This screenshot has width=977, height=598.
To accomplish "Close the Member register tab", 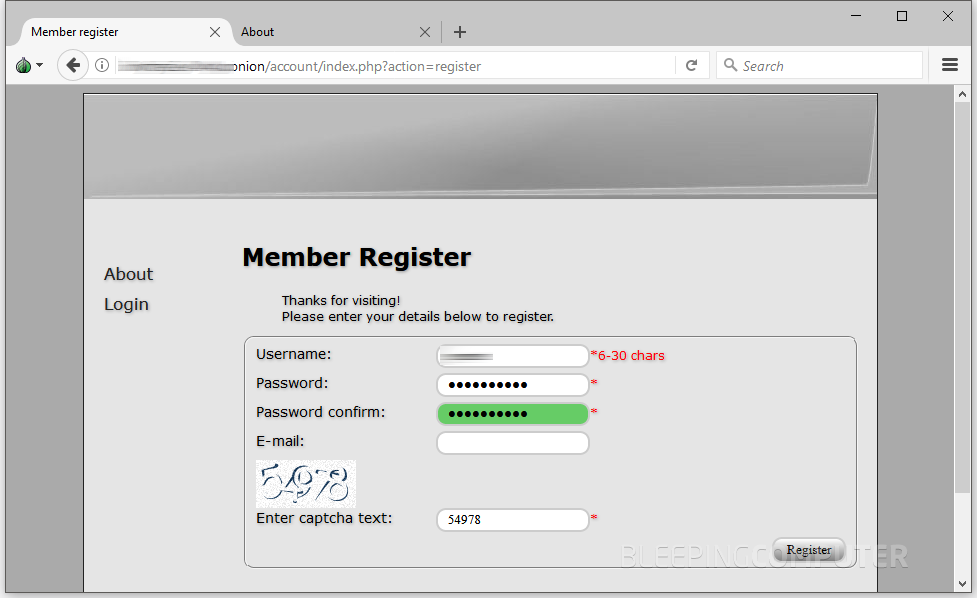I will click(215, 32).
